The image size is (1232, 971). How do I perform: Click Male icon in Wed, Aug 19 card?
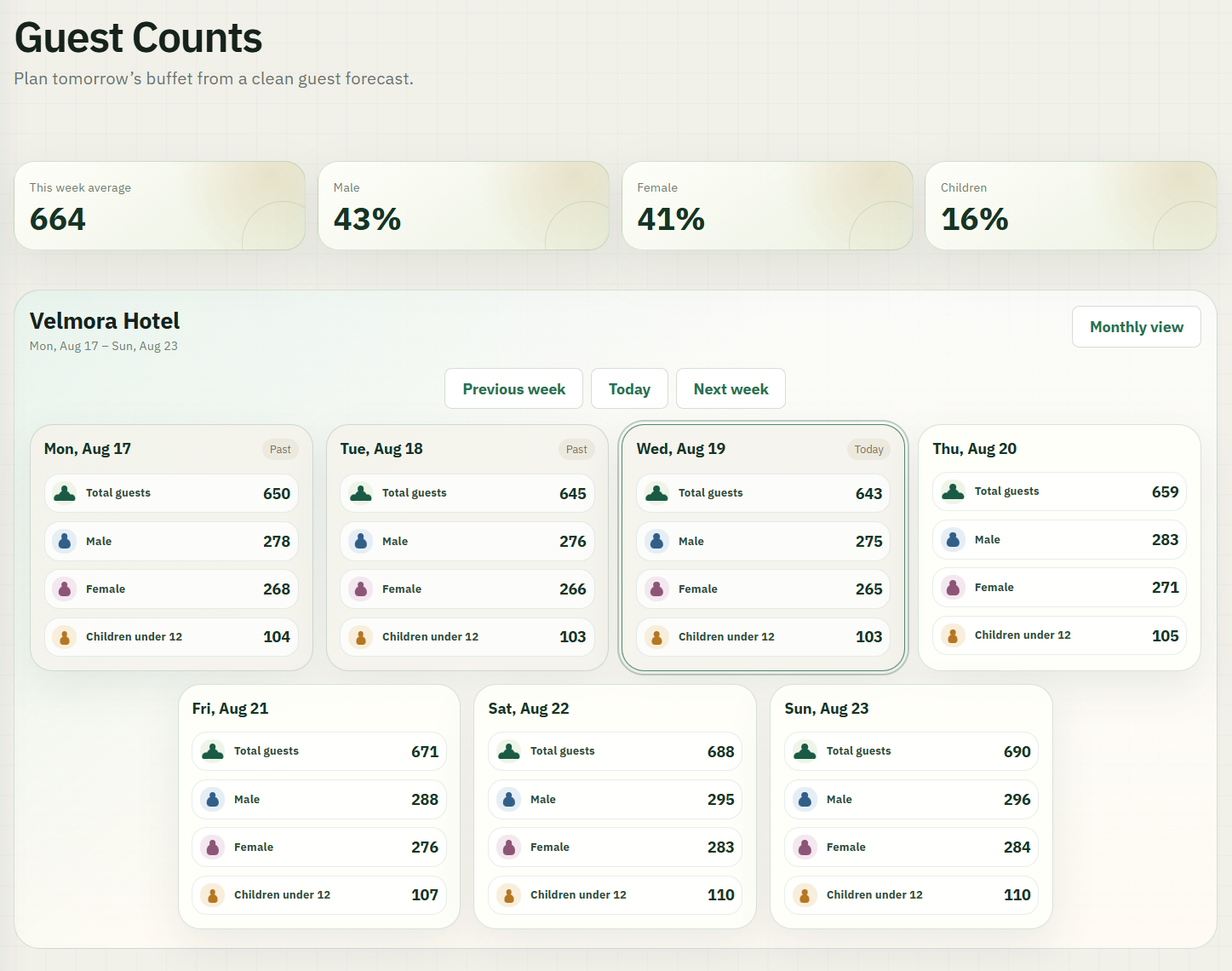(657, 541)
